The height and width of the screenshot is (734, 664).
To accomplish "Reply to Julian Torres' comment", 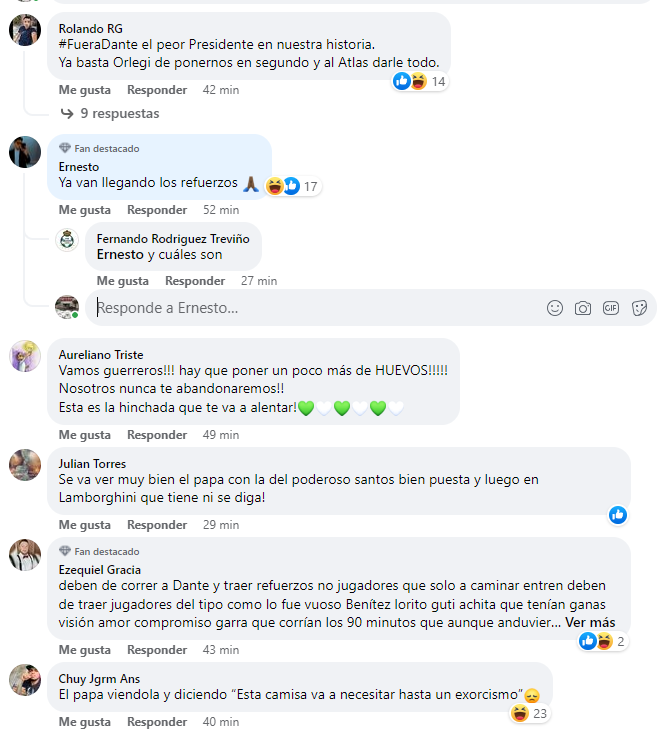I will (157, 525).
